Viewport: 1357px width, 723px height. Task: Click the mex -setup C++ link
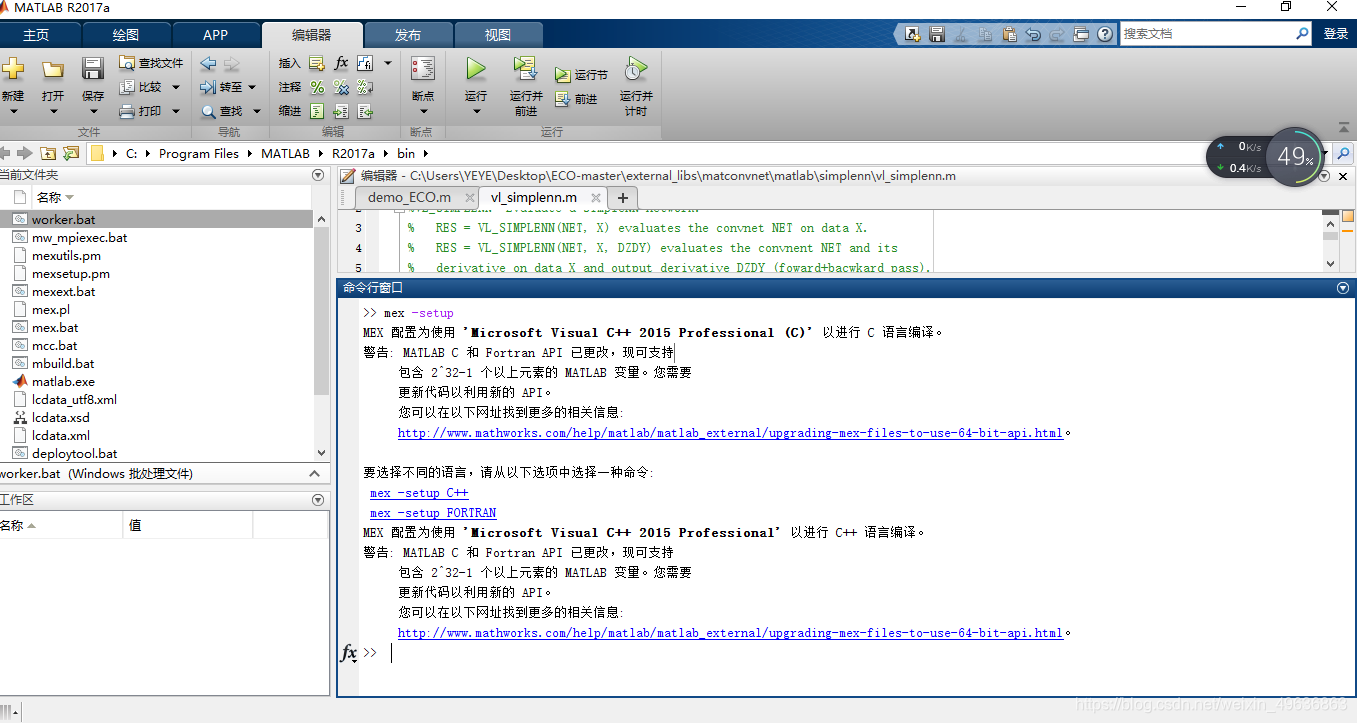point(419,493)
